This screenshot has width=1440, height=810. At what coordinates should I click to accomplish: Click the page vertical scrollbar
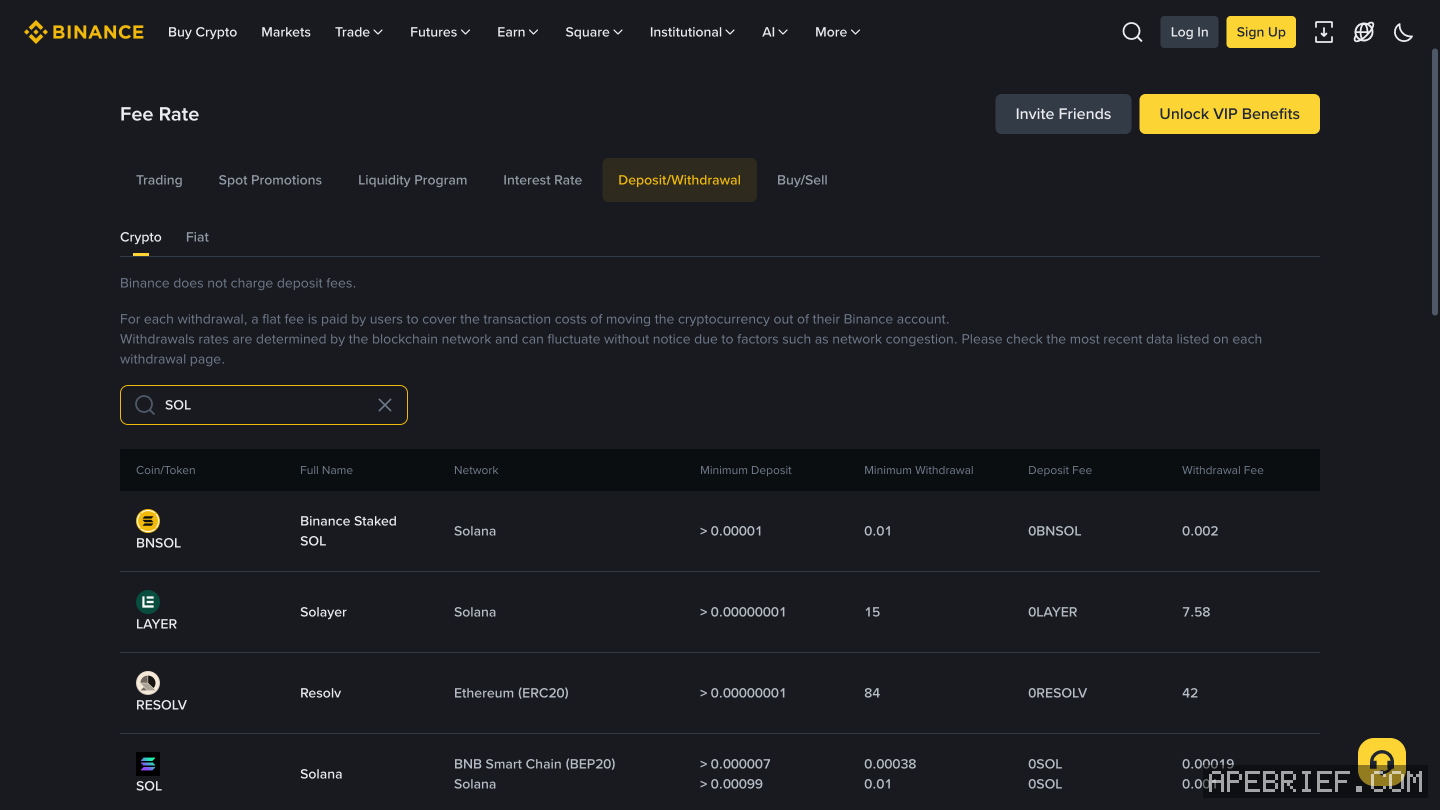(x=1435, y=180)
